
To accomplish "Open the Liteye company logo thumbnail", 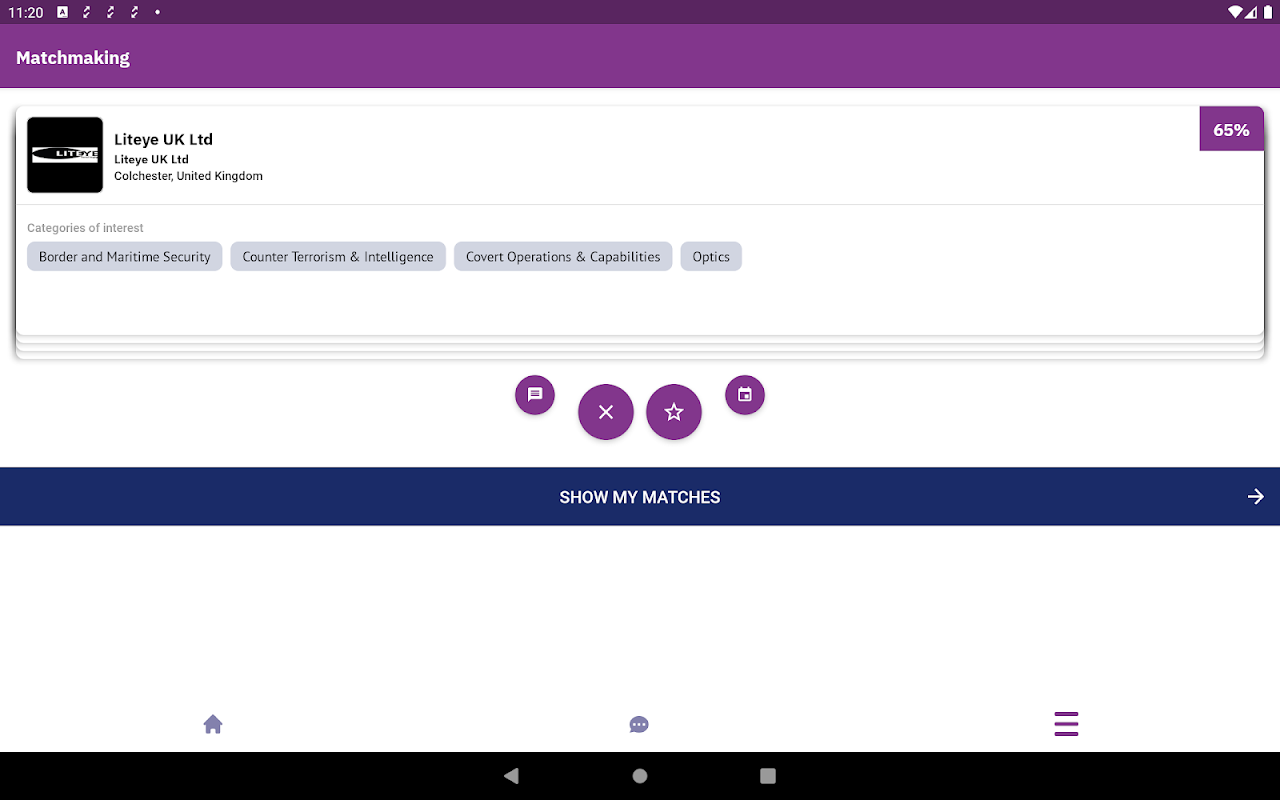I will click(65, 155).
